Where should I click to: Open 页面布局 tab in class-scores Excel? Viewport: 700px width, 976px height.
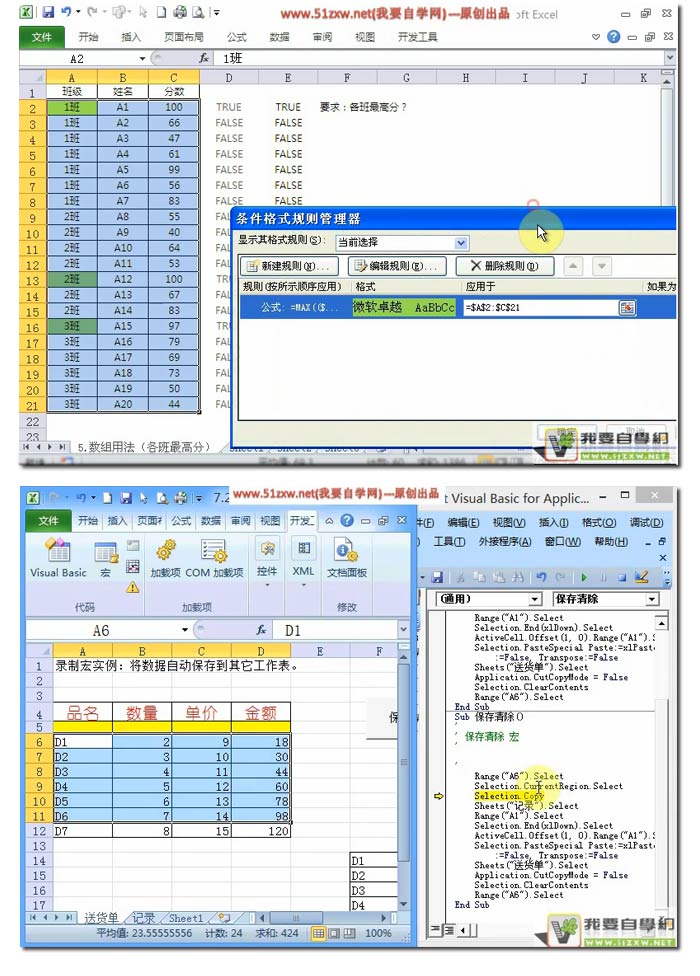click(184, 37)
